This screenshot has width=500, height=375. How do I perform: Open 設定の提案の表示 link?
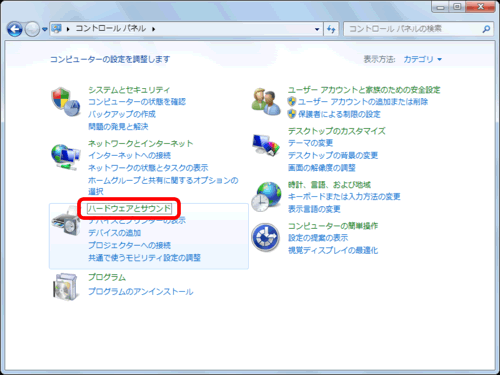(x=318, y=238)
